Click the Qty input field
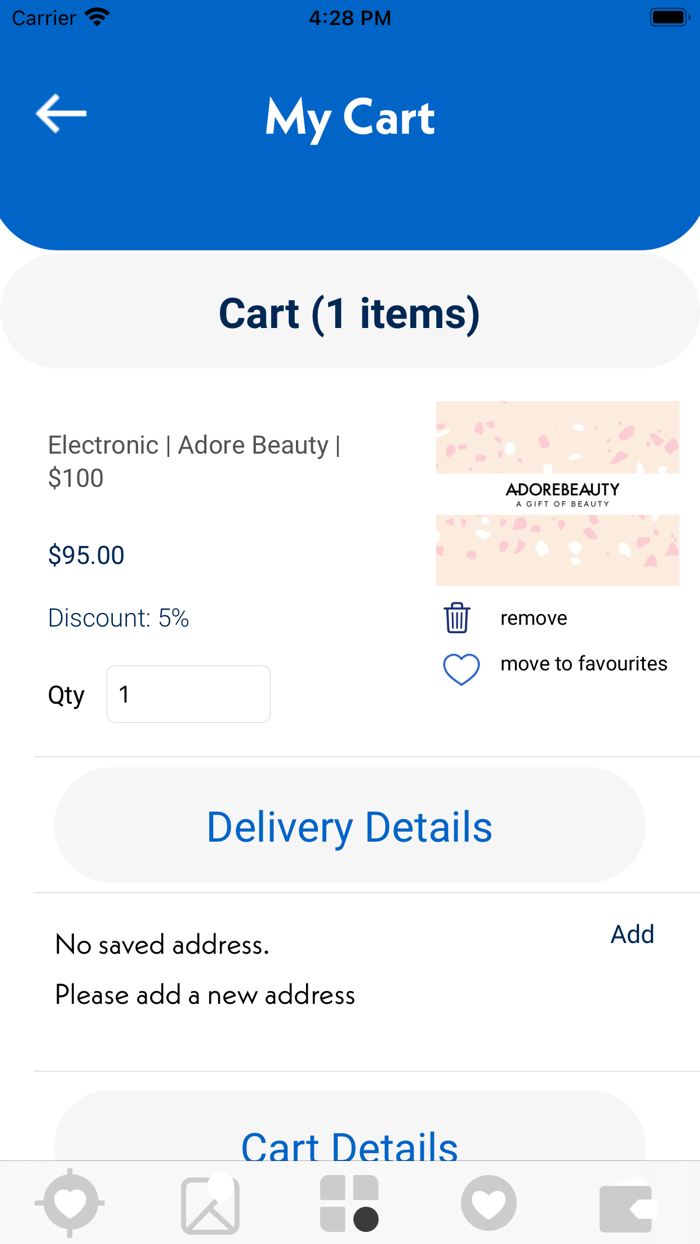This screenshot has height=1244, width=700. click(x=188, y=694)
